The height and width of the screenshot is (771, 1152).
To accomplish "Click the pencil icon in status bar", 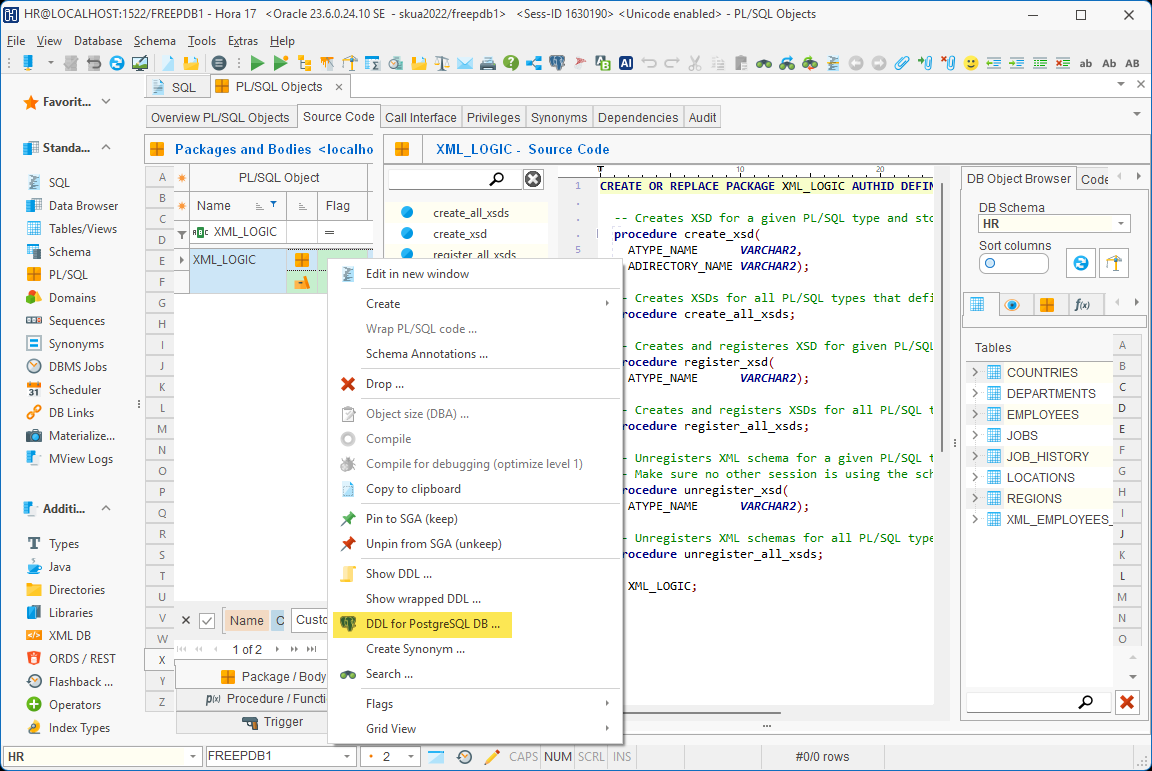I will pyautogui.click(x=491, y=757).
